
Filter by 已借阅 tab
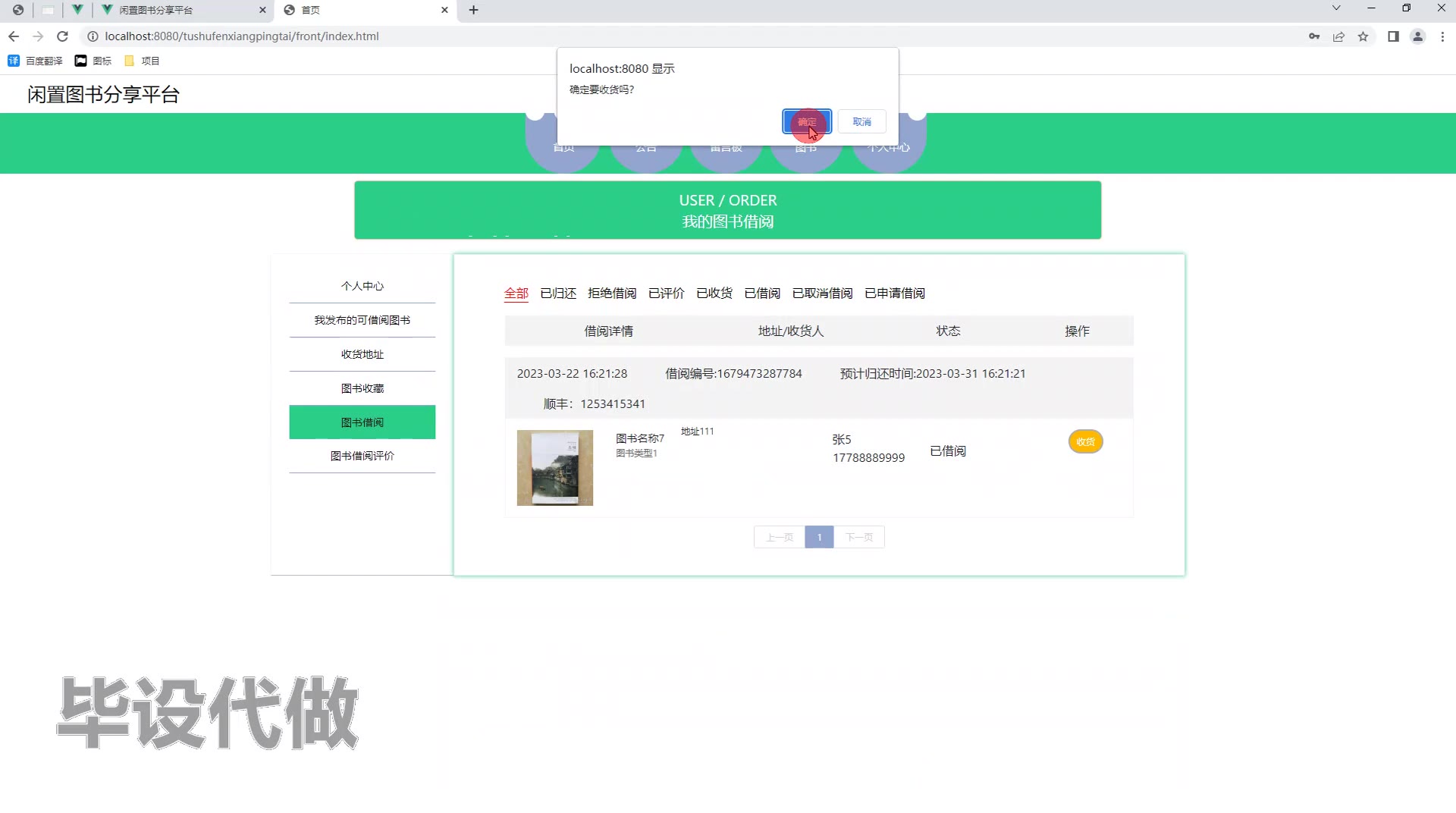coord(762,293)
